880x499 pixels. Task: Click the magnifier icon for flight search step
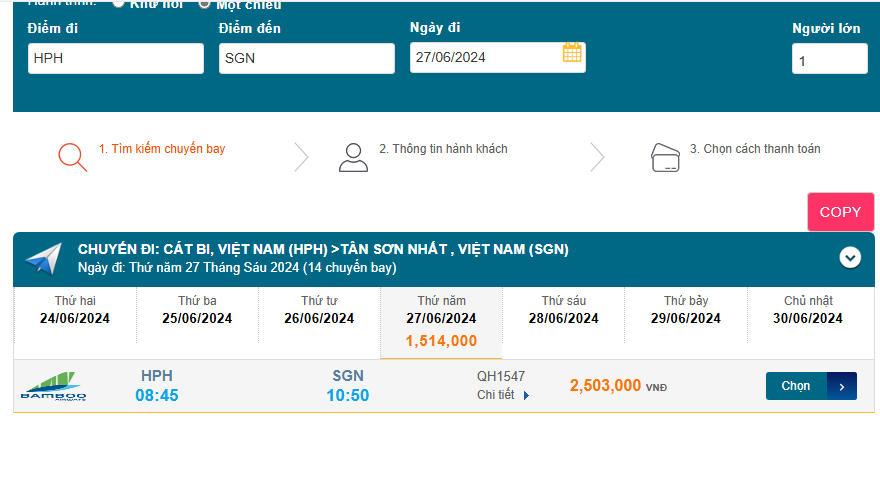point(72,157)
